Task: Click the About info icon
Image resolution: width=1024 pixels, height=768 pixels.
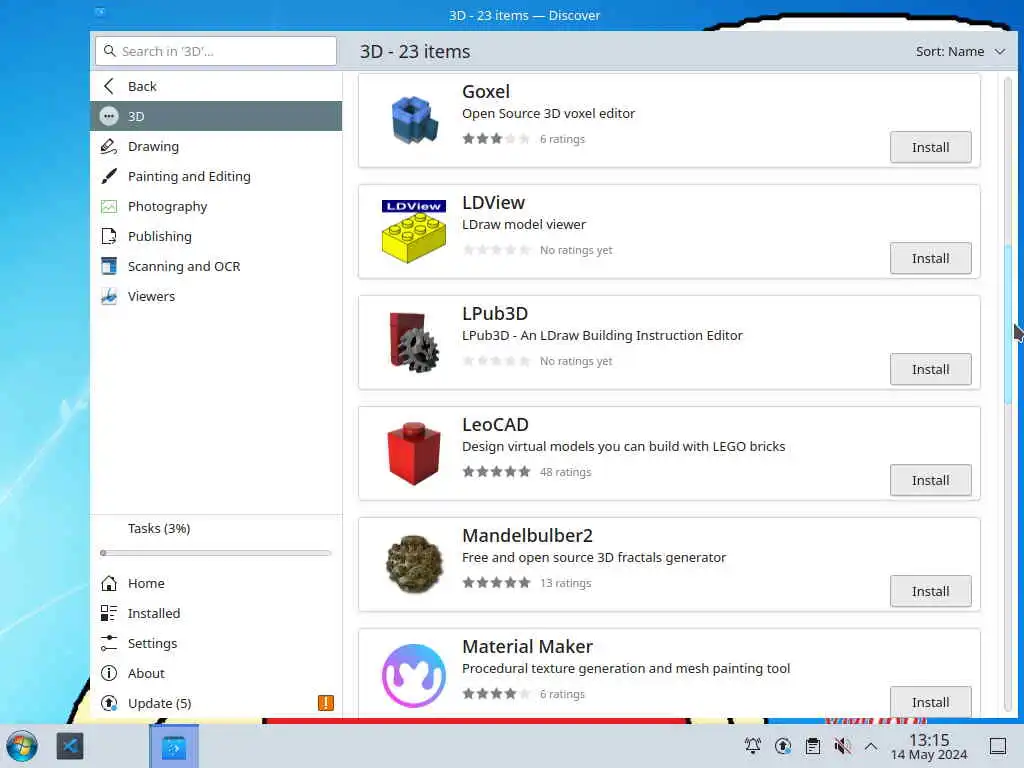Action: (x=108, y=673)
